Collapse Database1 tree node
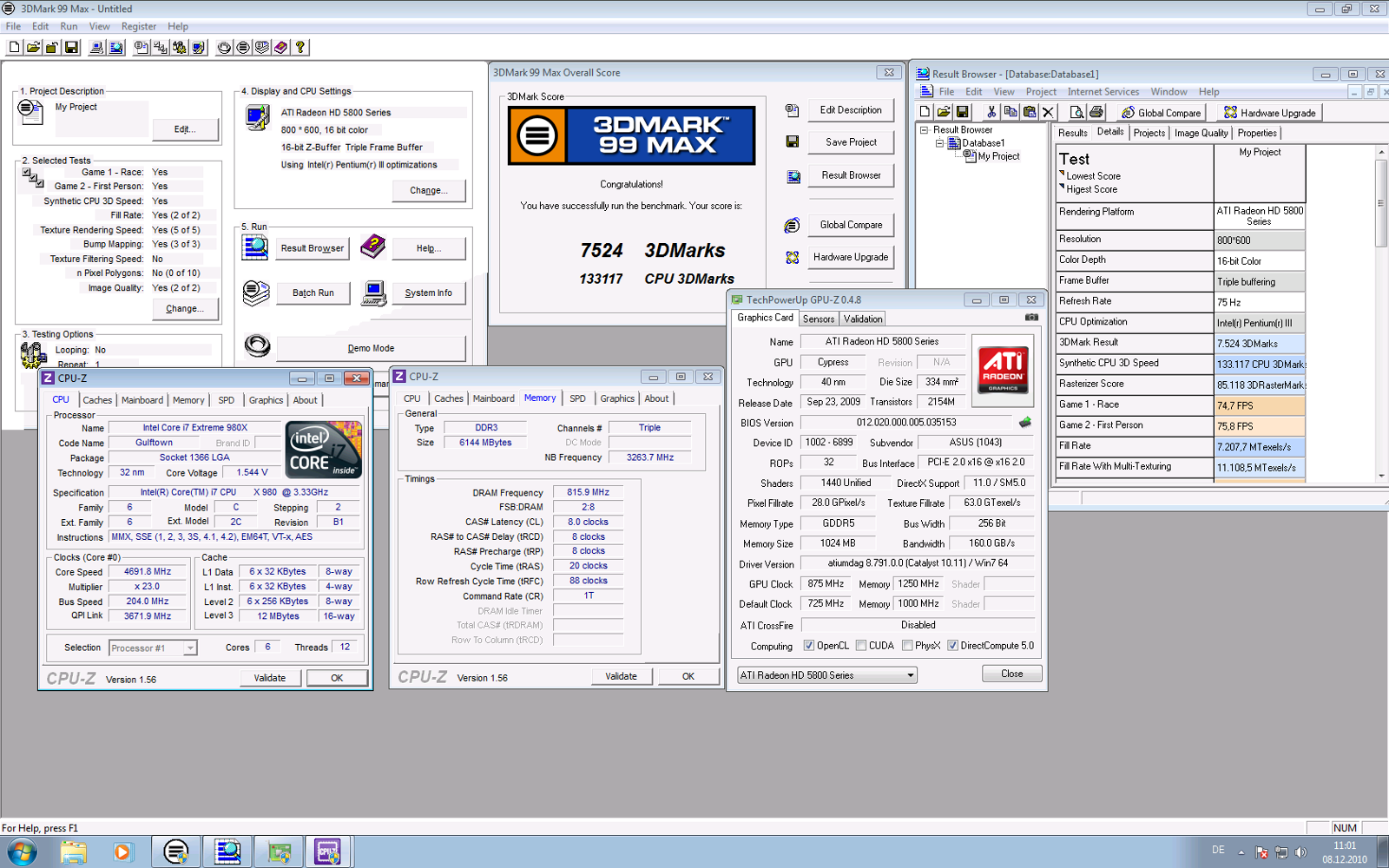The height and width of the screenshot is (868, 1389). point(939,143)
